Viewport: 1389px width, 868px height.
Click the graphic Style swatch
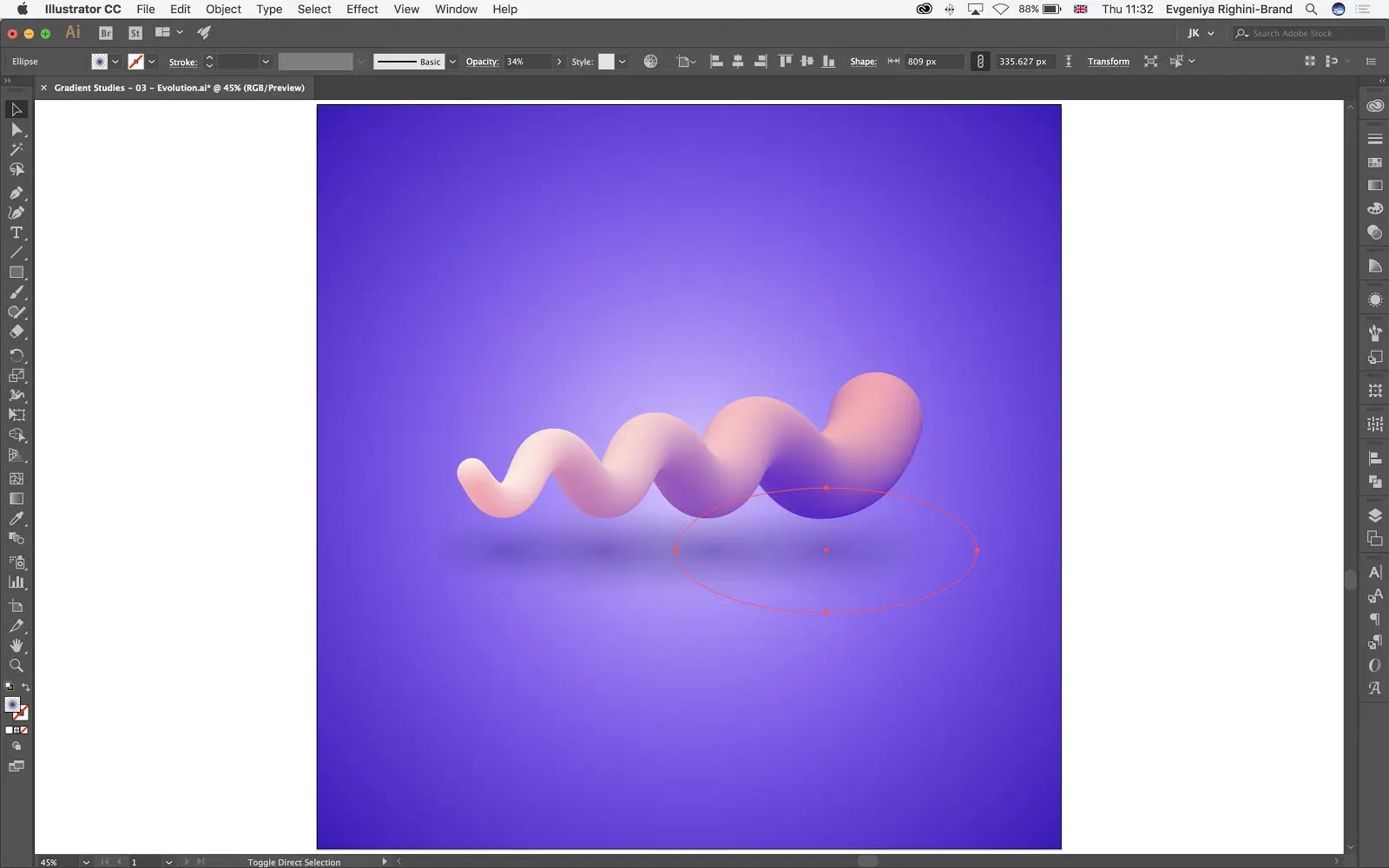[606, 62]
